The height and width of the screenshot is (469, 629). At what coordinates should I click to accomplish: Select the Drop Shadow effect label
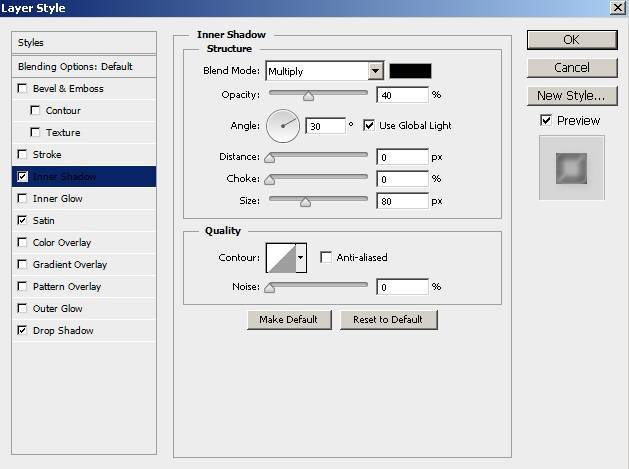click(63, 330)
